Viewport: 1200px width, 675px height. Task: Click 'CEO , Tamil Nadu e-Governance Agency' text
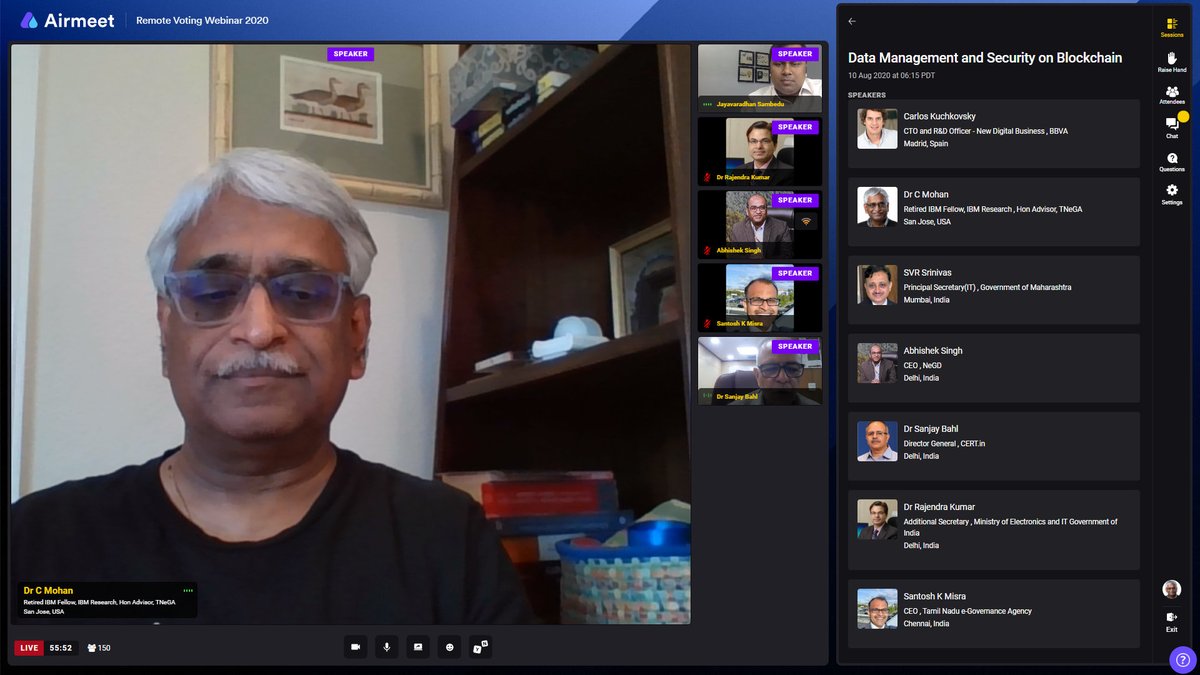[967, 611]
